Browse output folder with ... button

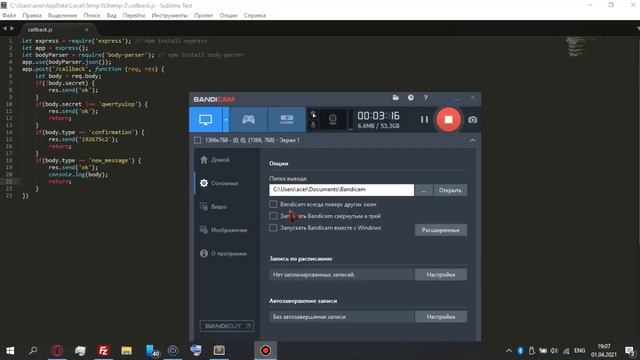pos(424,190)
